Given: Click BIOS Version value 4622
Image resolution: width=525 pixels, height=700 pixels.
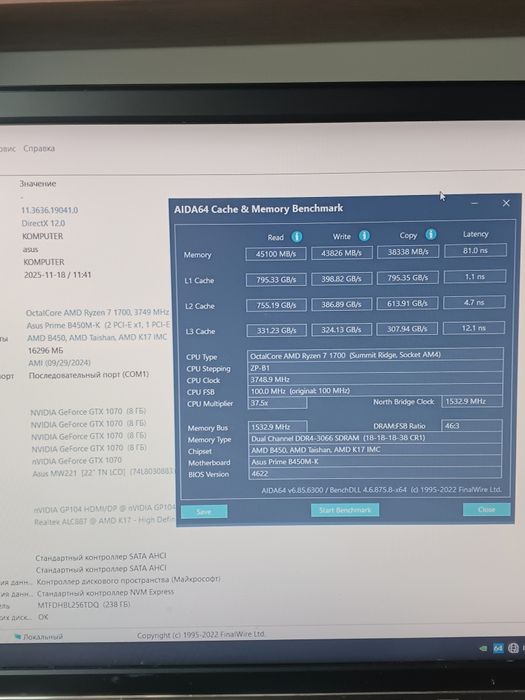Looking at the screenshot, I should 375,473.
